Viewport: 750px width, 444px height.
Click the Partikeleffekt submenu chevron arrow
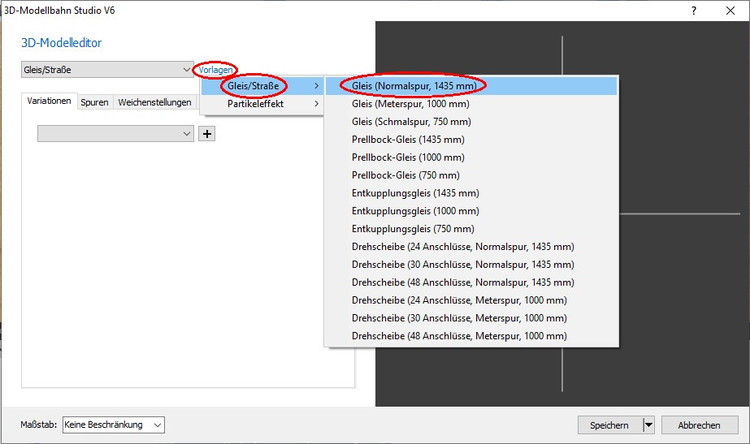pos(316,104)
